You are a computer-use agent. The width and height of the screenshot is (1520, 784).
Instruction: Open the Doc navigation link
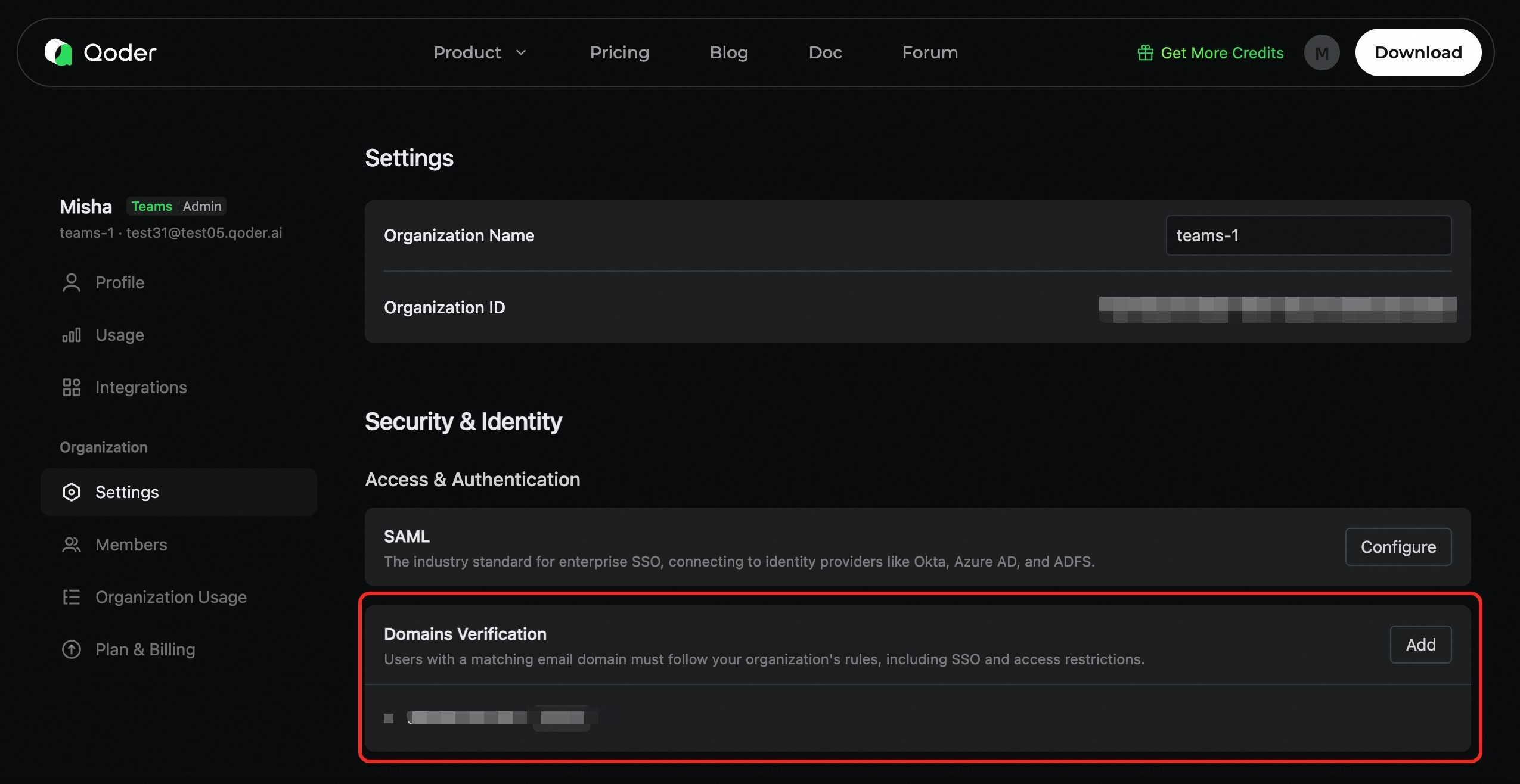click(825, 52)
